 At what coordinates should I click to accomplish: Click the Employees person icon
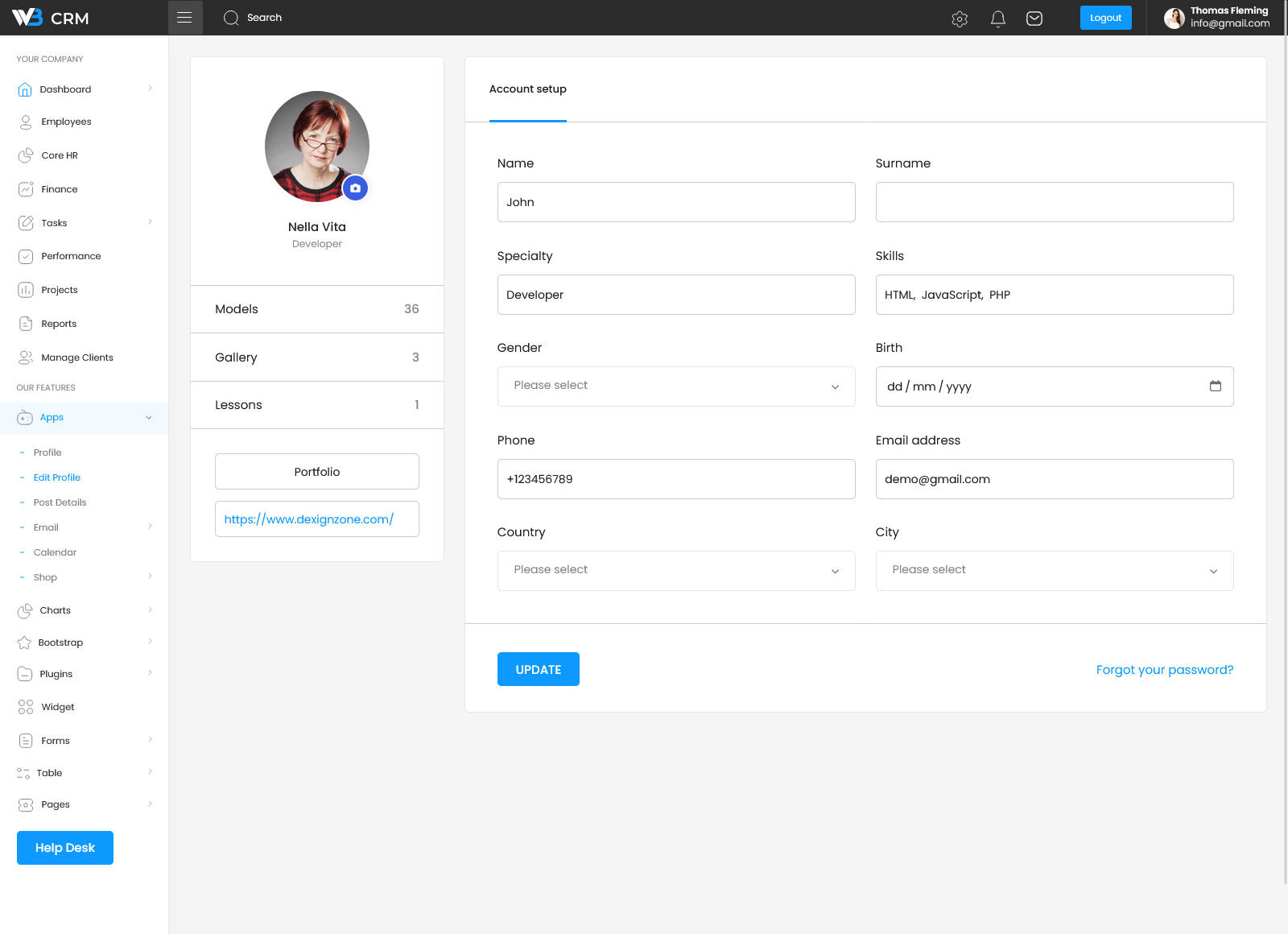[x=26, y=122]
